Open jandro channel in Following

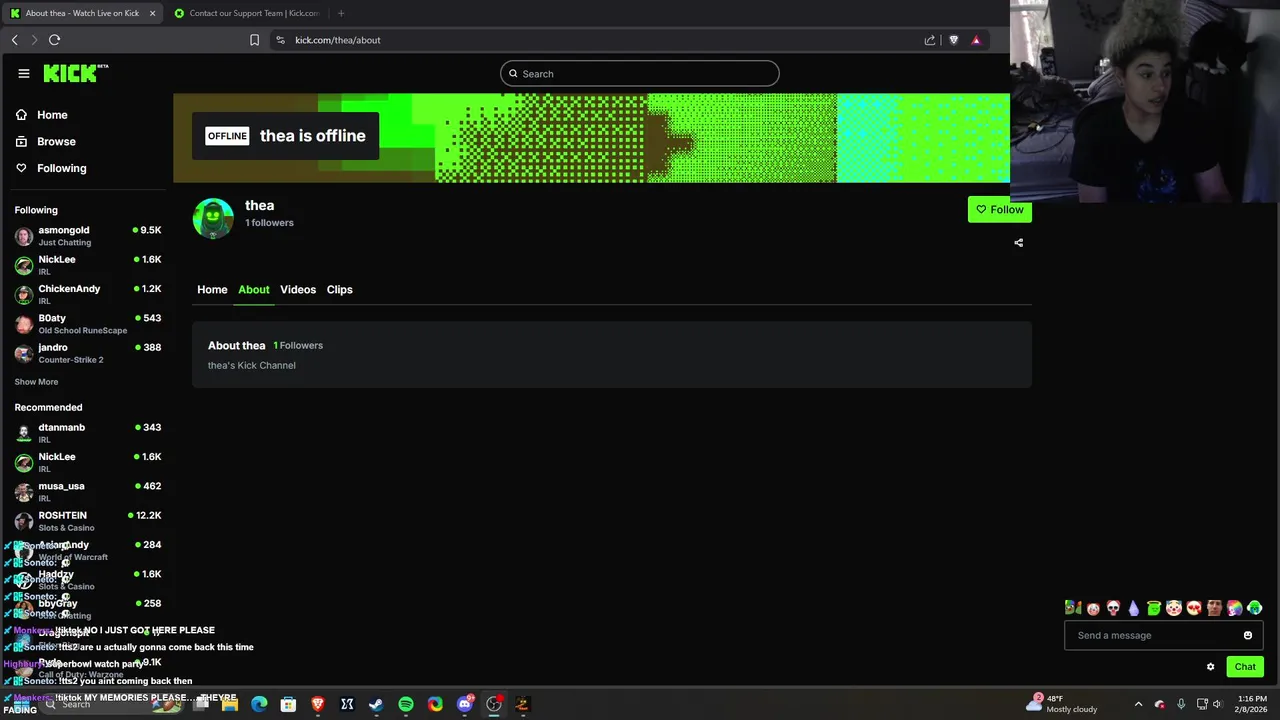click(88, 353)
